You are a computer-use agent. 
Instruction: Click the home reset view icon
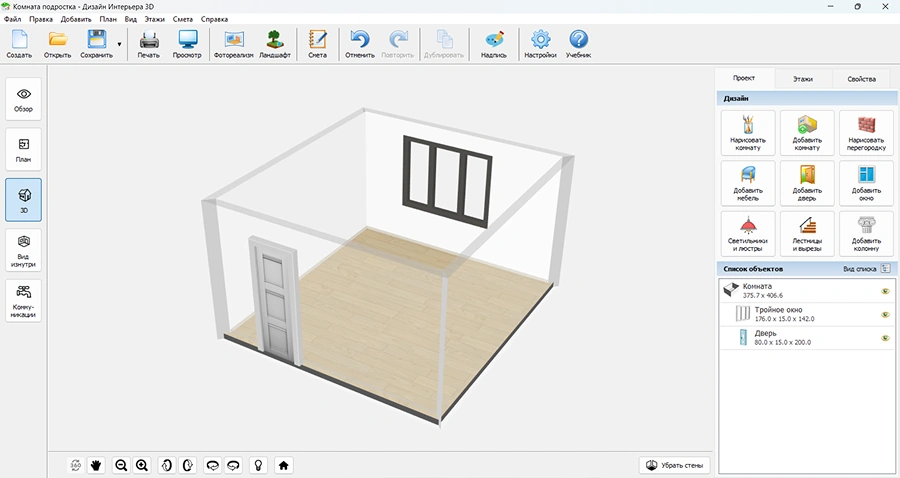tap(284, 465)
